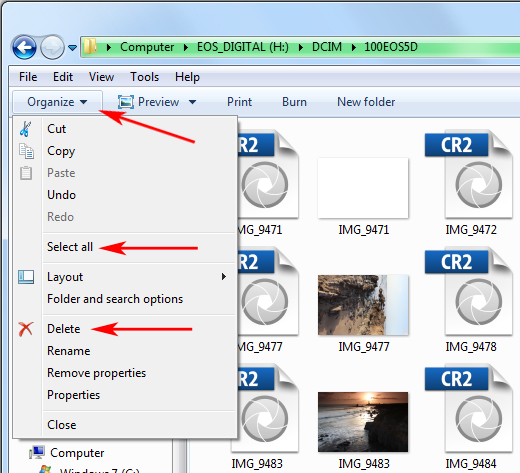Viewport: 520px width, 473px height.
Task: Open the recent locations dropdown arrow
Action: pos(72,48)
